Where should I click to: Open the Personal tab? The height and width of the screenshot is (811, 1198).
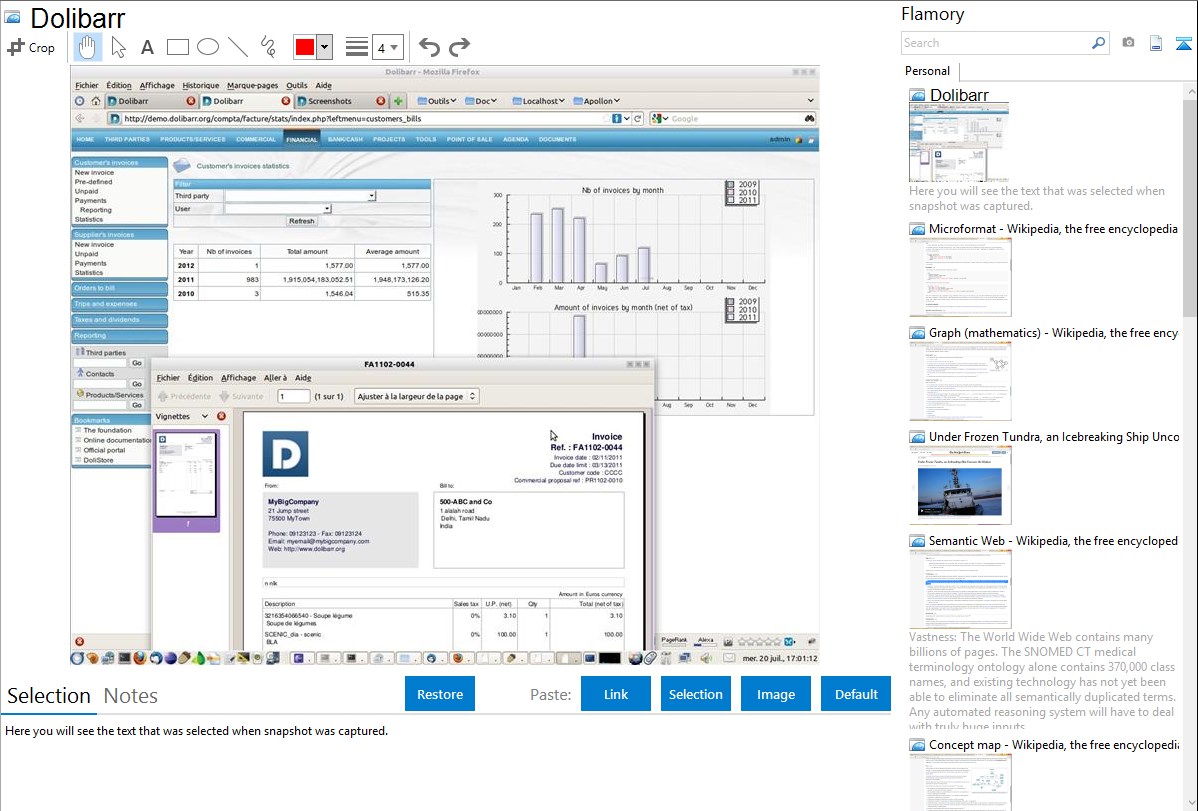[928, 70]
